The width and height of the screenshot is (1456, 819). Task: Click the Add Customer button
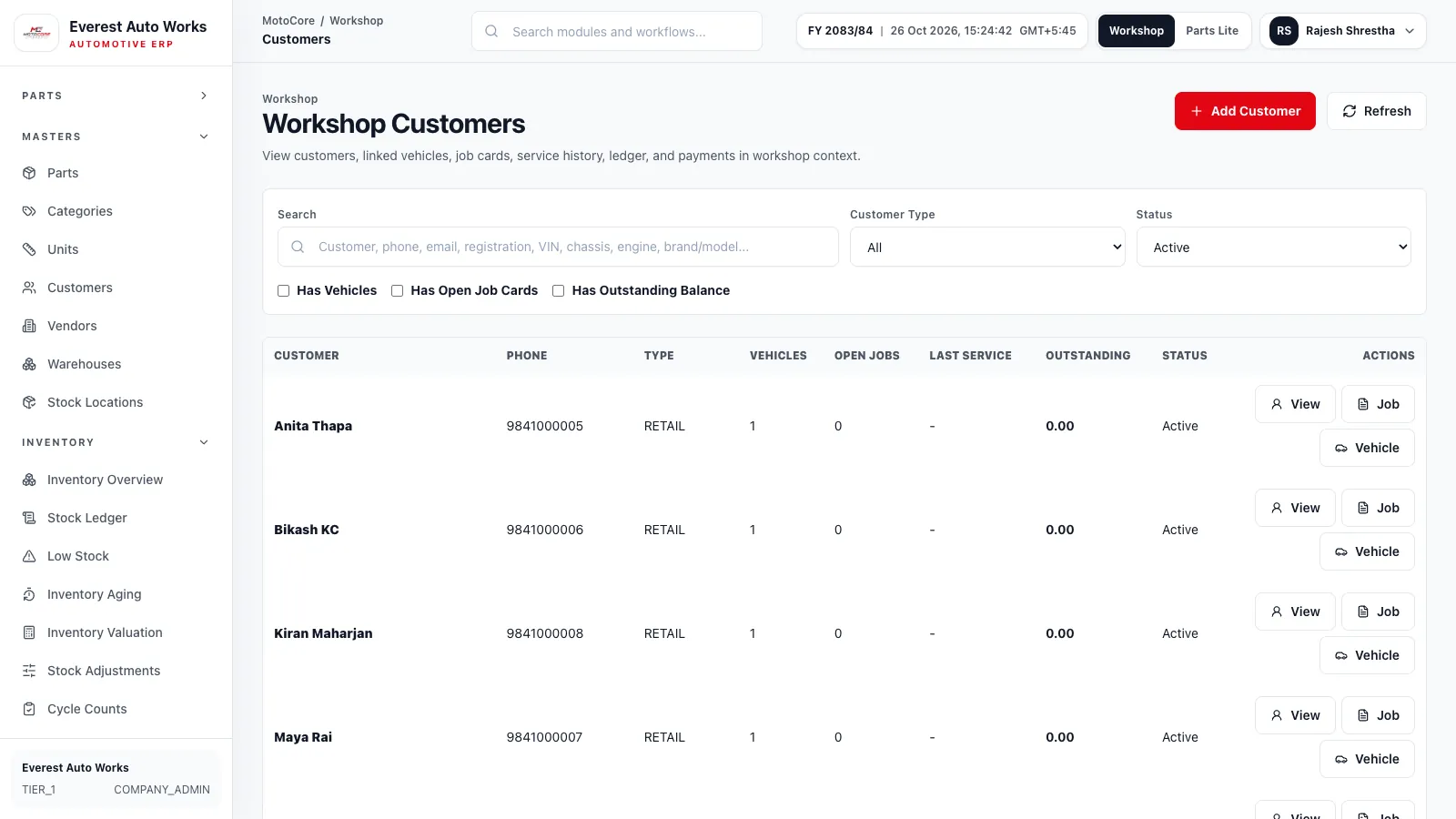[1245, 111]
